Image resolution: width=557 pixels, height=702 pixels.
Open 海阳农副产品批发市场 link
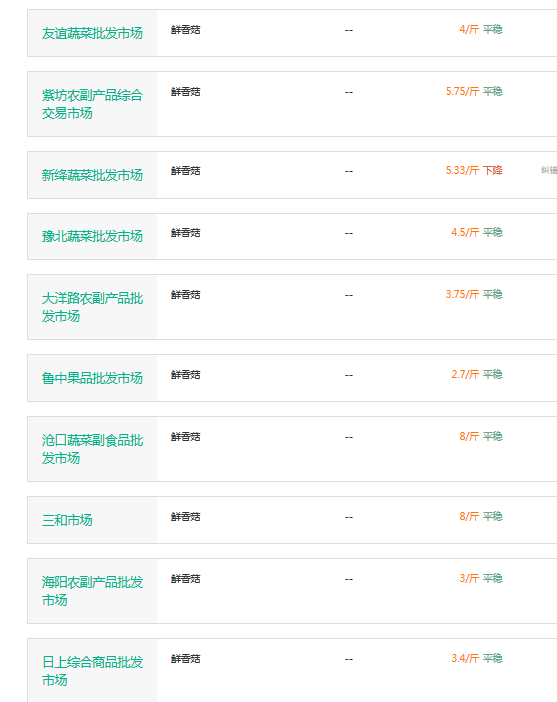click(x=92, y=591)
